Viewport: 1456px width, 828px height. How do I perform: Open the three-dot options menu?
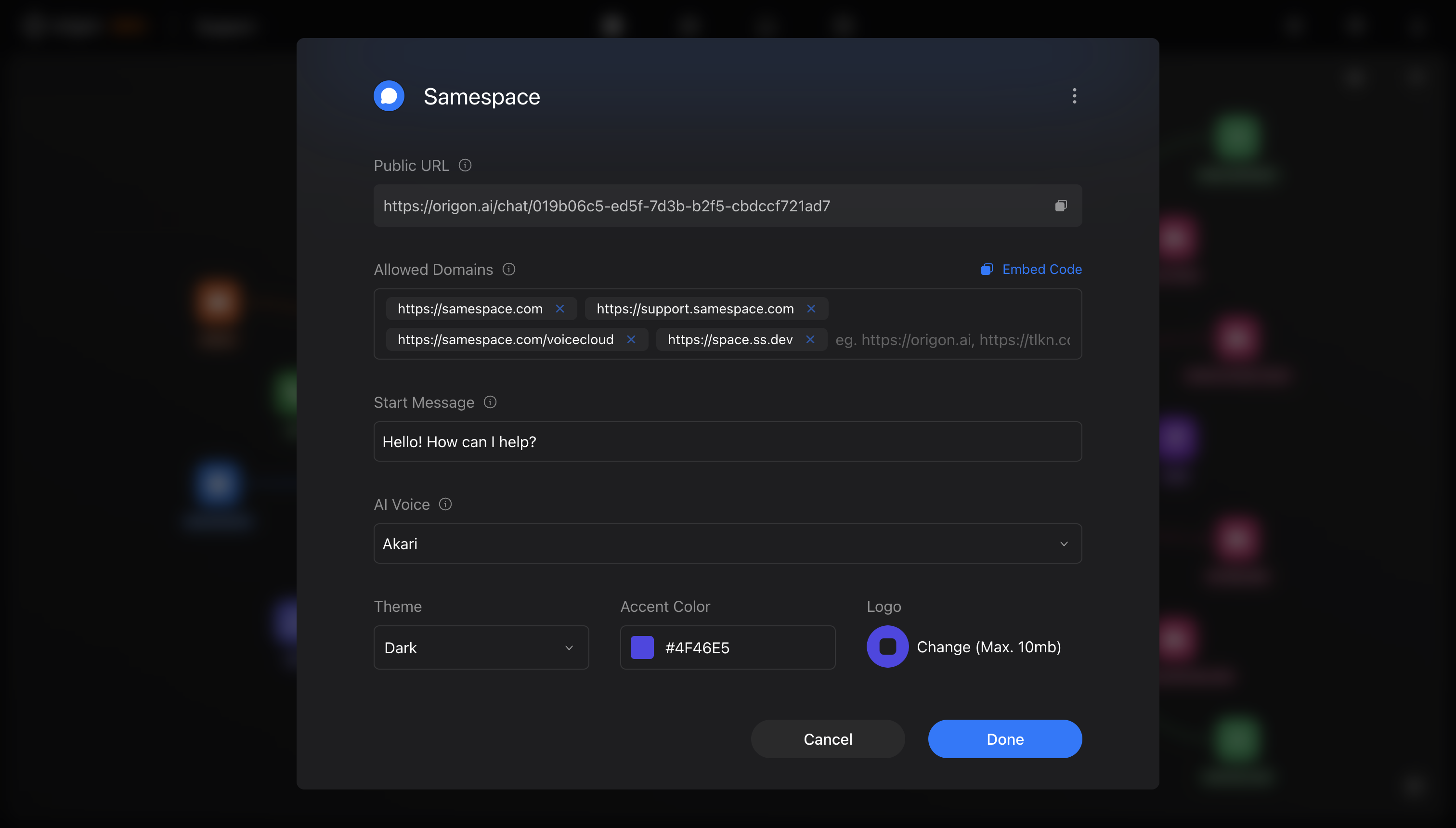click(1074, 95)
